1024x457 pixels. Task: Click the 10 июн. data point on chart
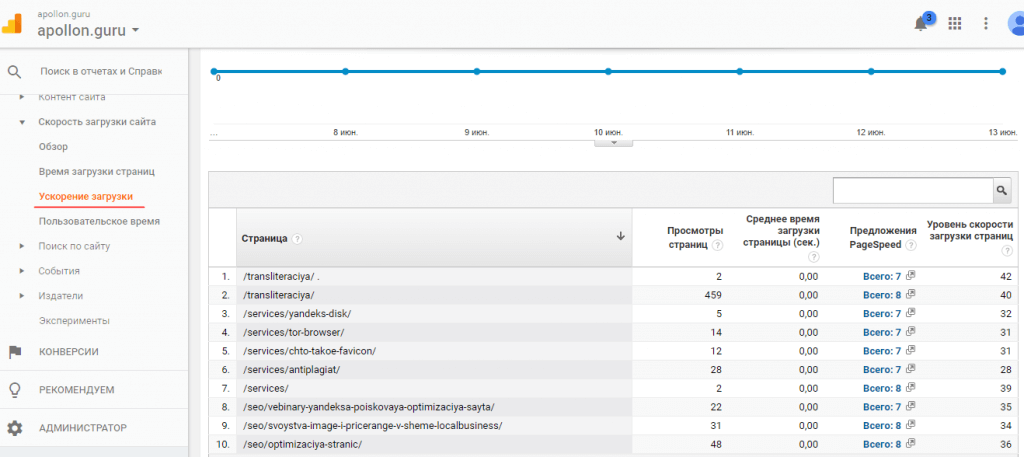coord(608,71)
